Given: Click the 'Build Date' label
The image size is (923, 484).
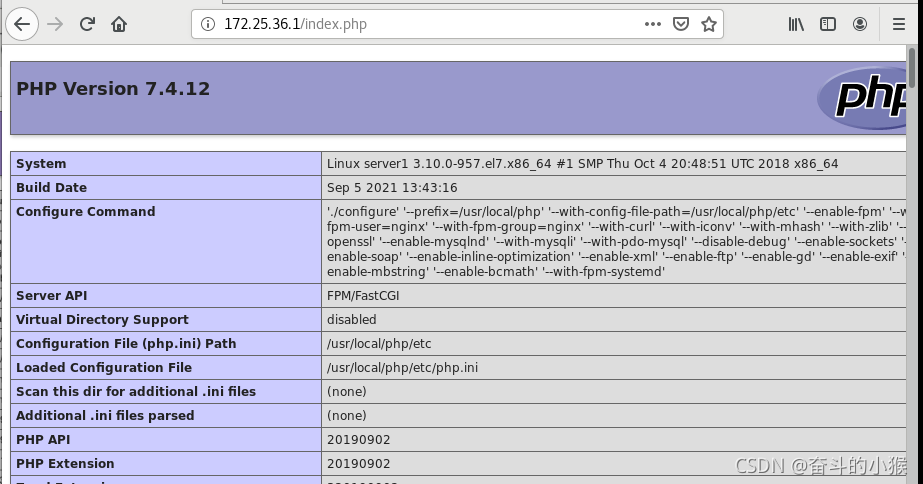Looking at the screenshot, I should point(51,188).
